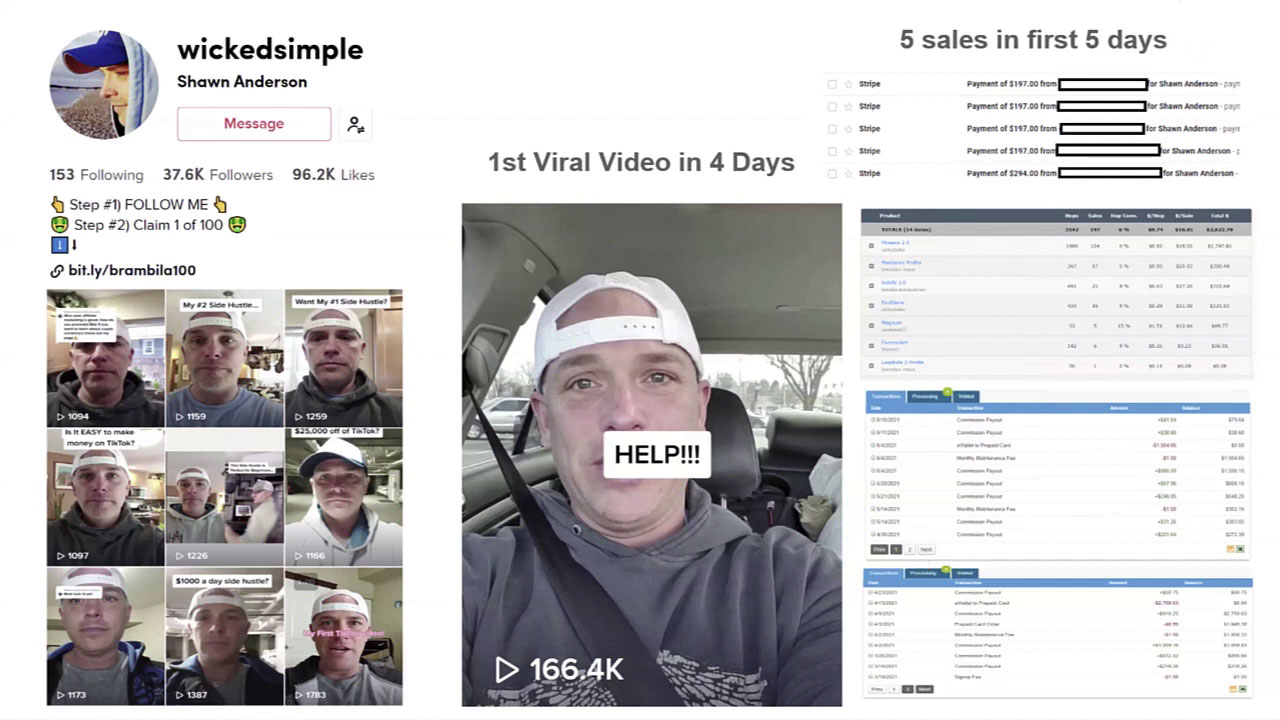This screenshot has width=1280, height=720.
Task: Click the Message button
Action: coord(254,123)
